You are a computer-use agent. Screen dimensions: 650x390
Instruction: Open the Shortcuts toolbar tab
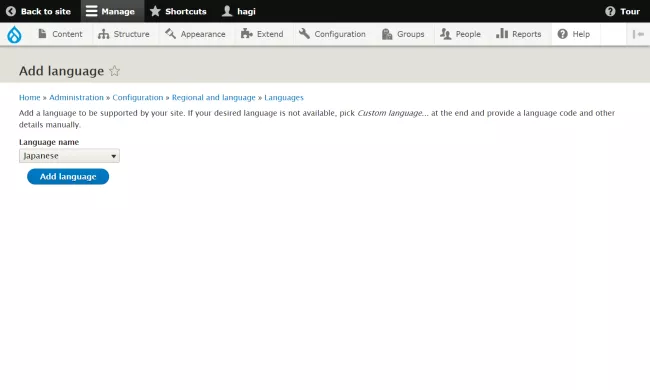click(178, 11)
